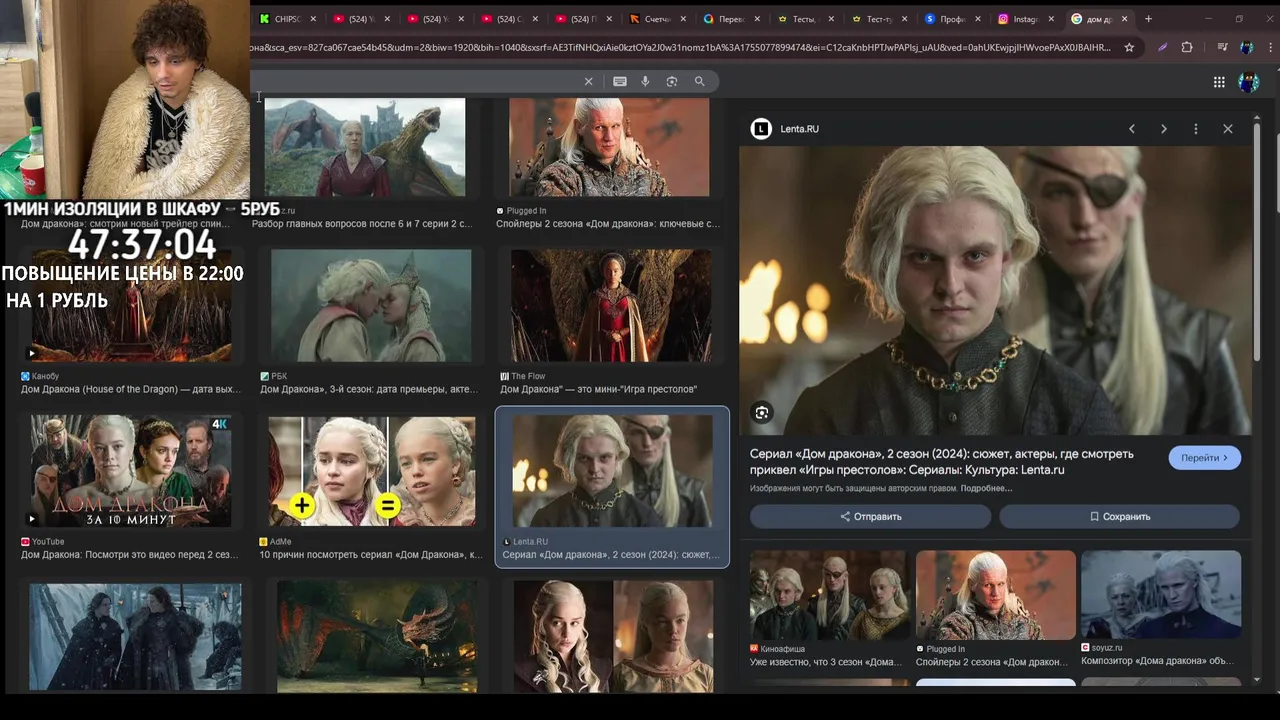Open Google Lens image search
The width and height of the screenshot is (1280, 720).
[x=672, y=82]
